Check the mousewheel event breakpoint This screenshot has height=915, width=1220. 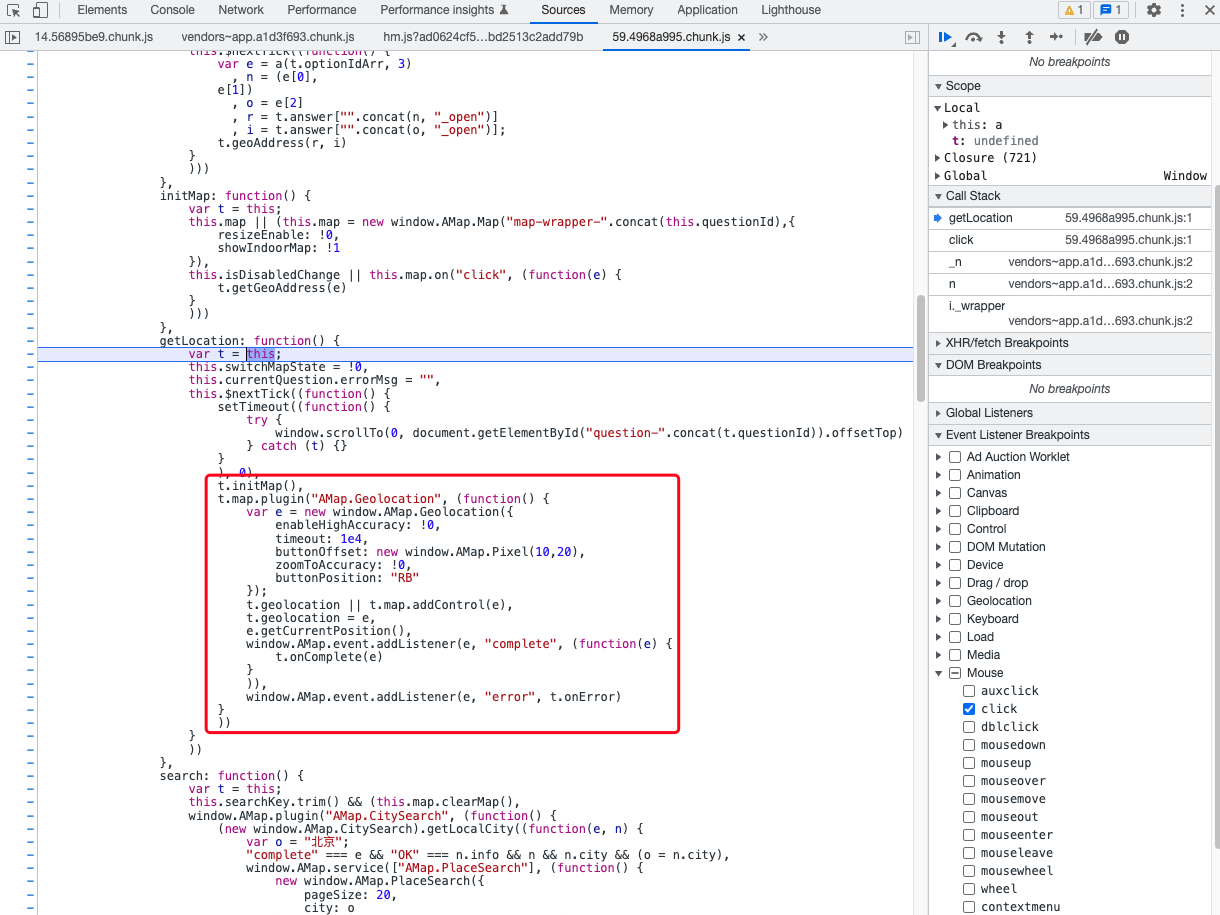pos(969,871)
